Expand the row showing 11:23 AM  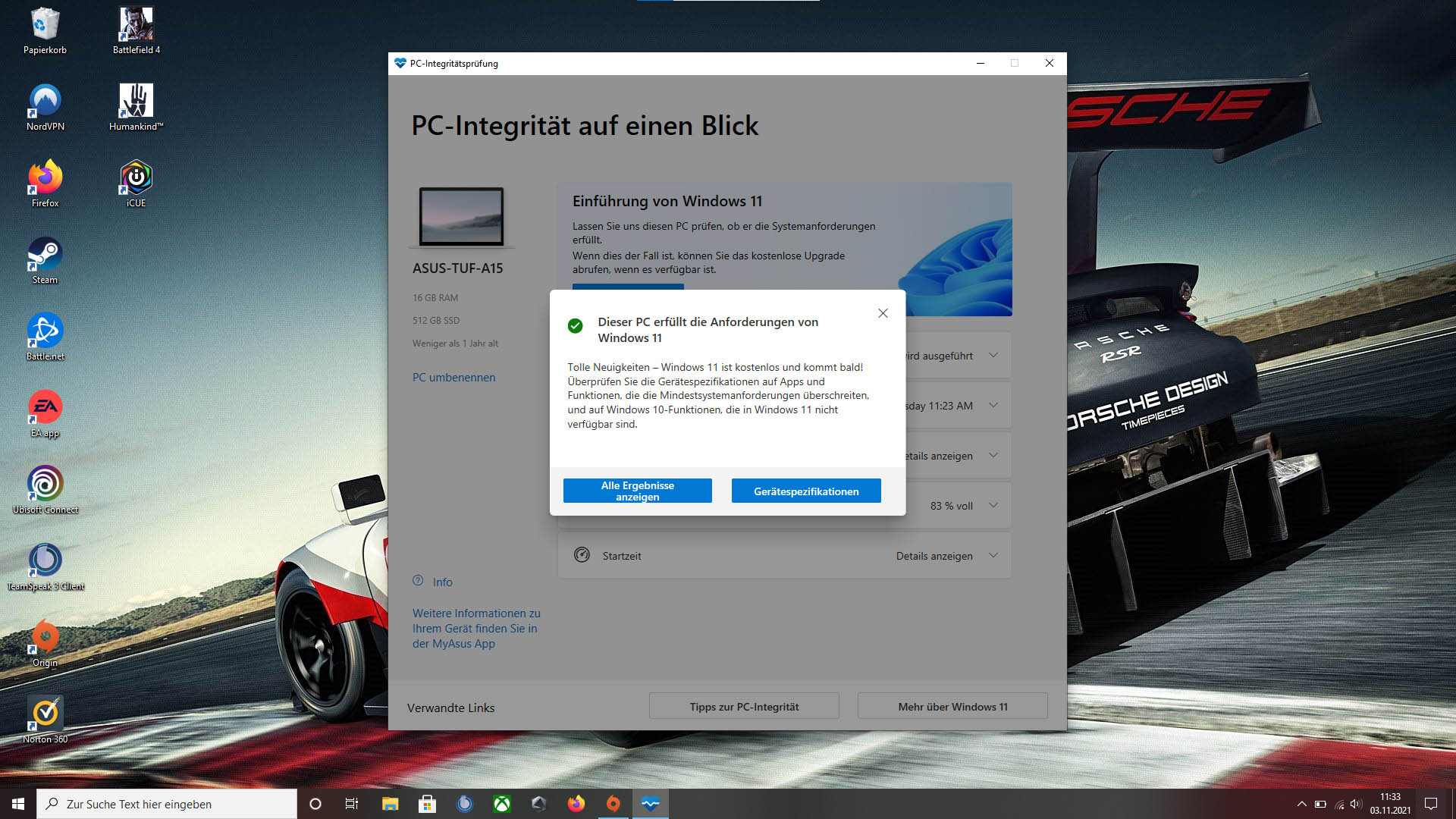[993, 405]
